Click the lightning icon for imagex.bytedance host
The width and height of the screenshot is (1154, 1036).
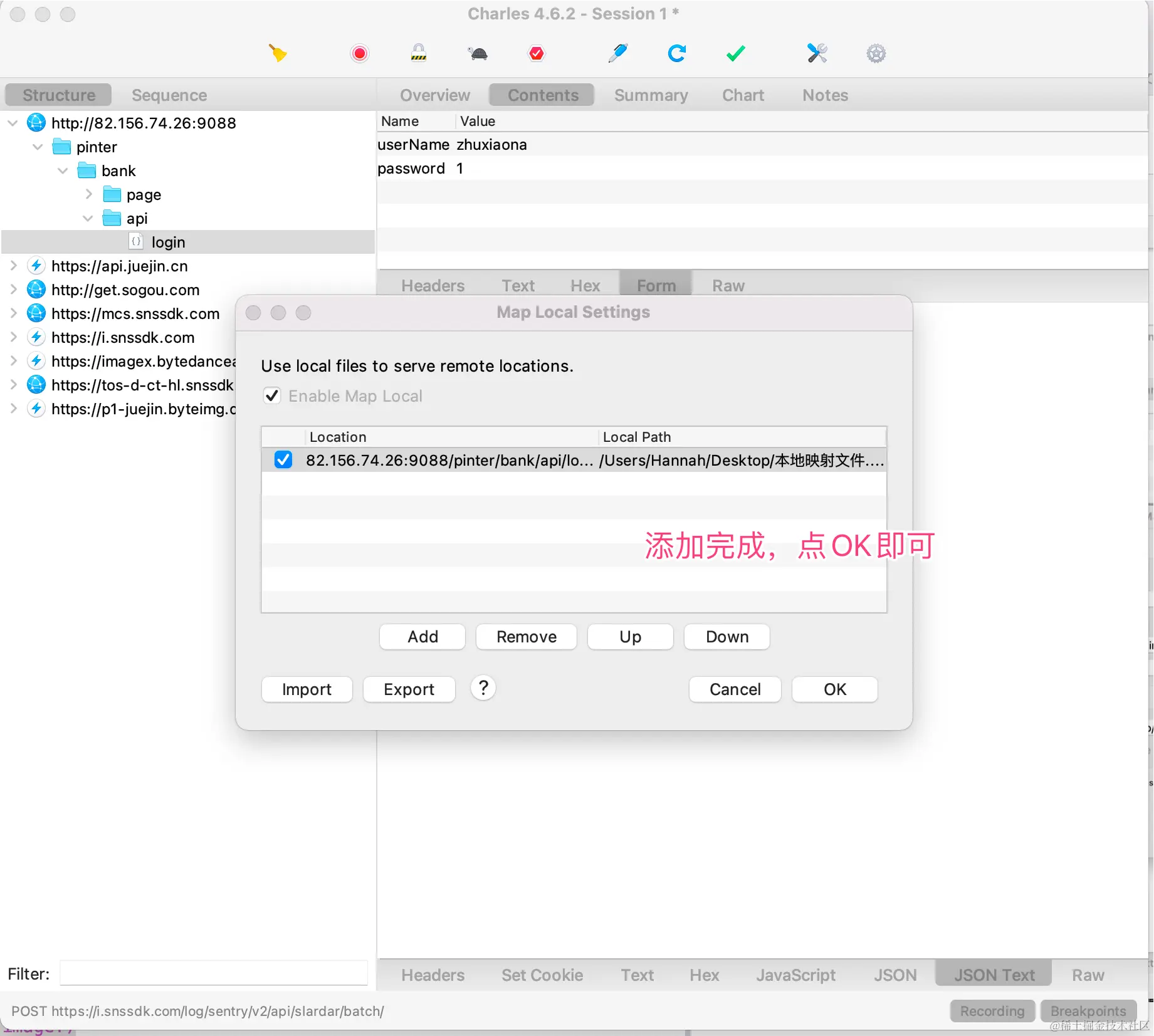pyautogui.click(x=36, y=361)
